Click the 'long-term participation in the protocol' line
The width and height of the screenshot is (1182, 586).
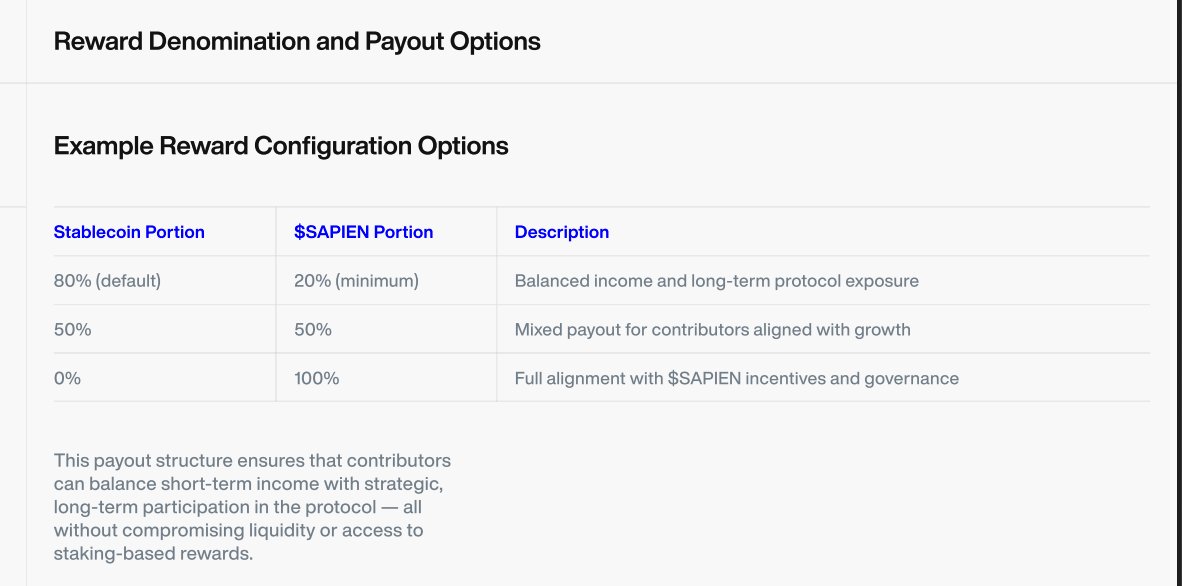(x=238, y=507)
